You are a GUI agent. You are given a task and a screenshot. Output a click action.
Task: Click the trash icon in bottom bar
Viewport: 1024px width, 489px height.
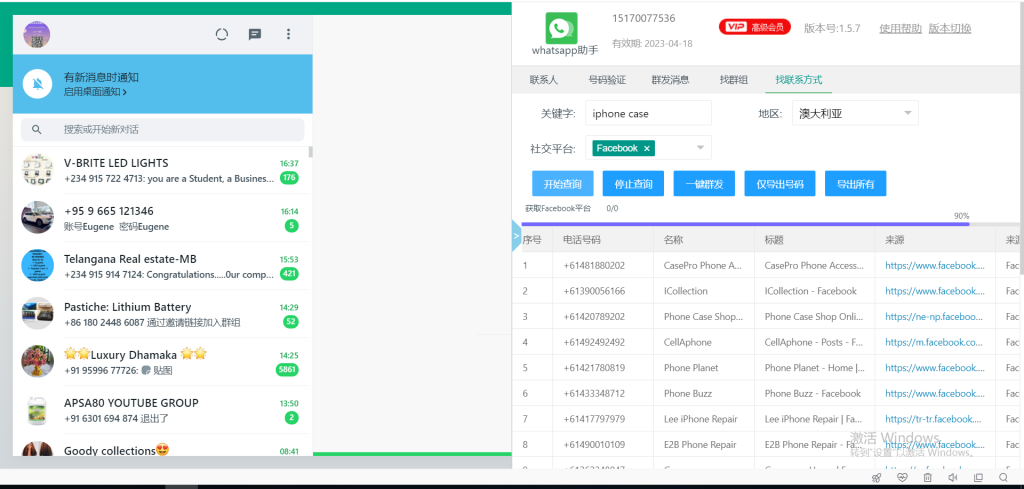pyautogui.click(x=927, y=477)
